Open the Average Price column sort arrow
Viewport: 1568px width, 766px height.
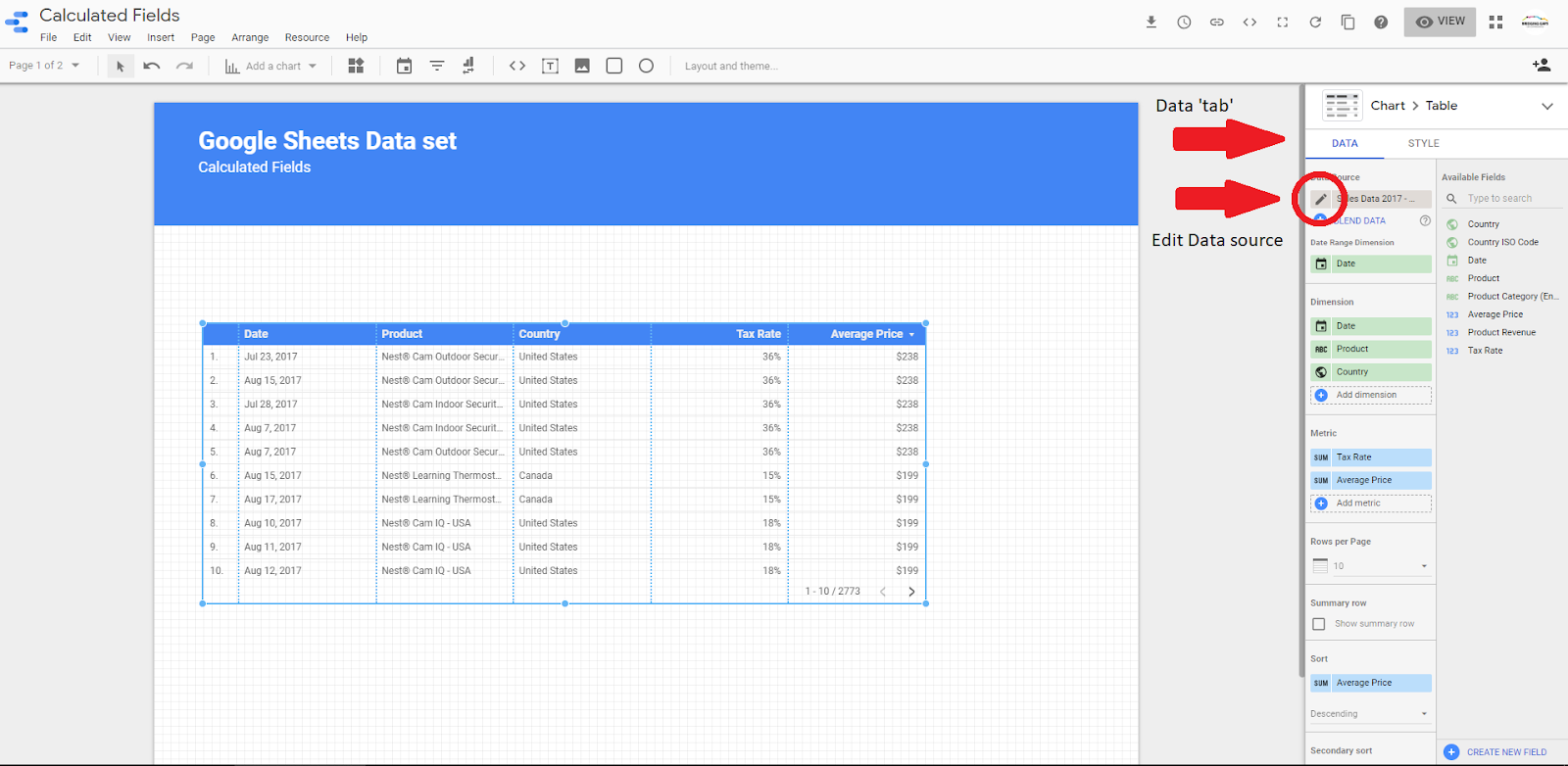pos(911,335)
